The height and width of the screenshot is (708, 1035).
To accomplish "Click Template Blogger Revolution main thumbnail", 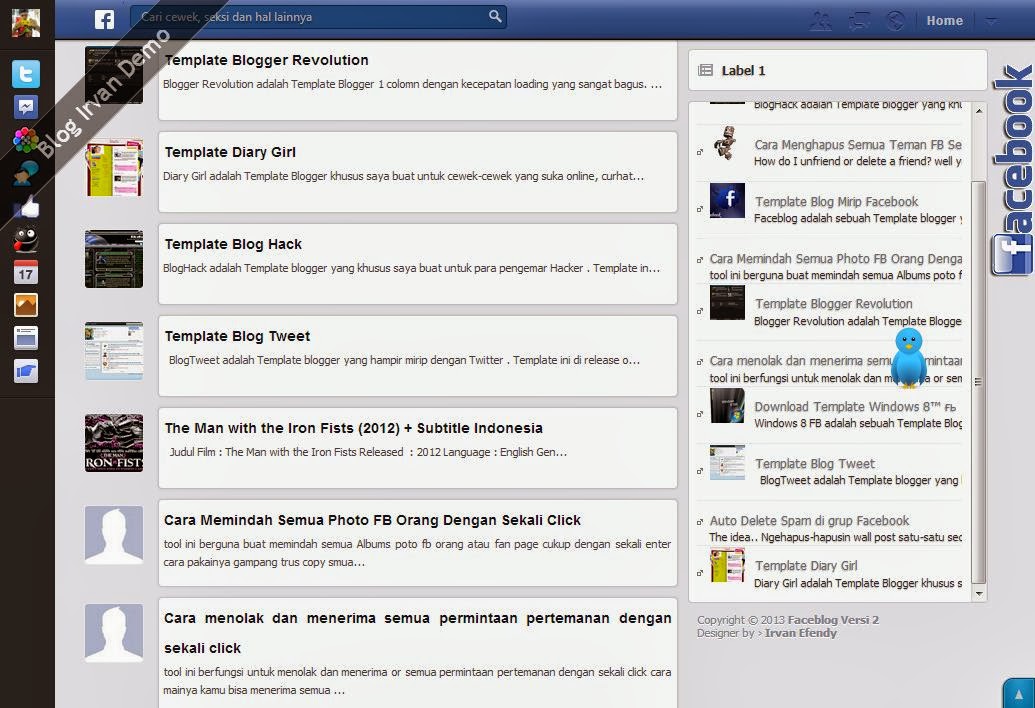I will [x=114, y=75].
